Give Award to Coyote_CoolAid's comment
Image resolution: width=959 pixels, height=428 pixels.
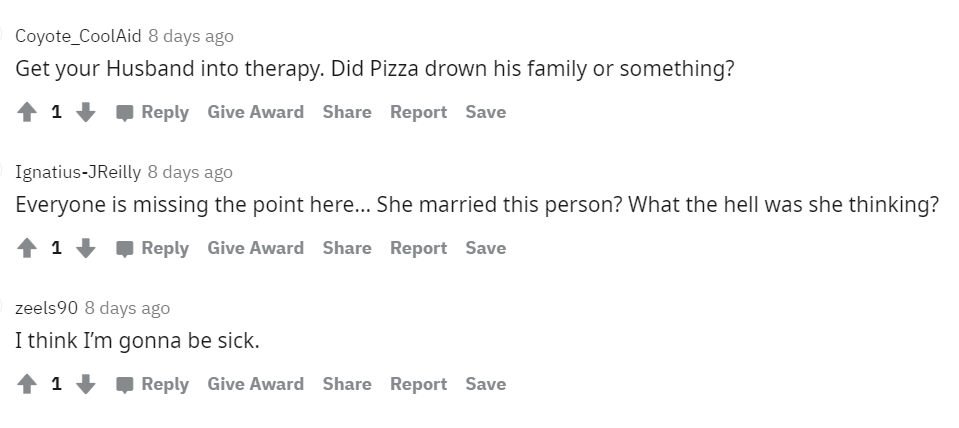coord(256,113)
